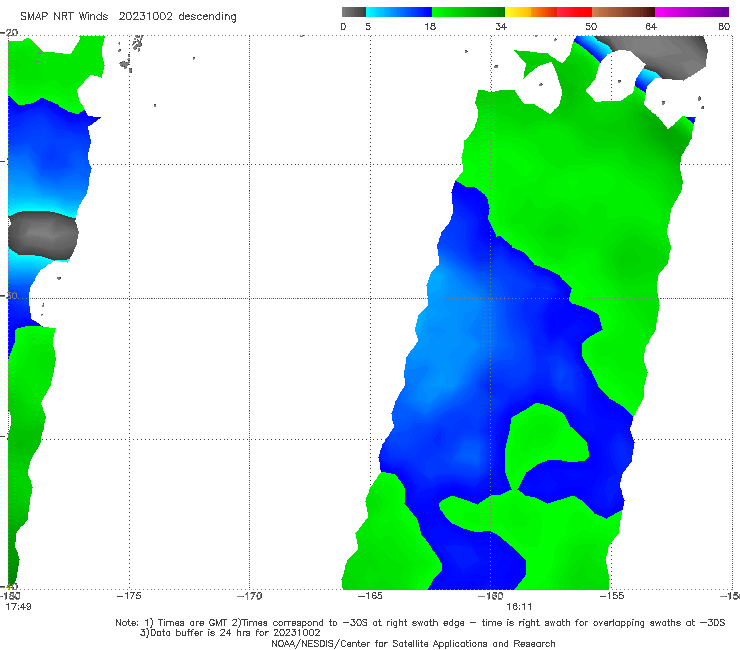Click the color bar label '64'

point(651,26)
